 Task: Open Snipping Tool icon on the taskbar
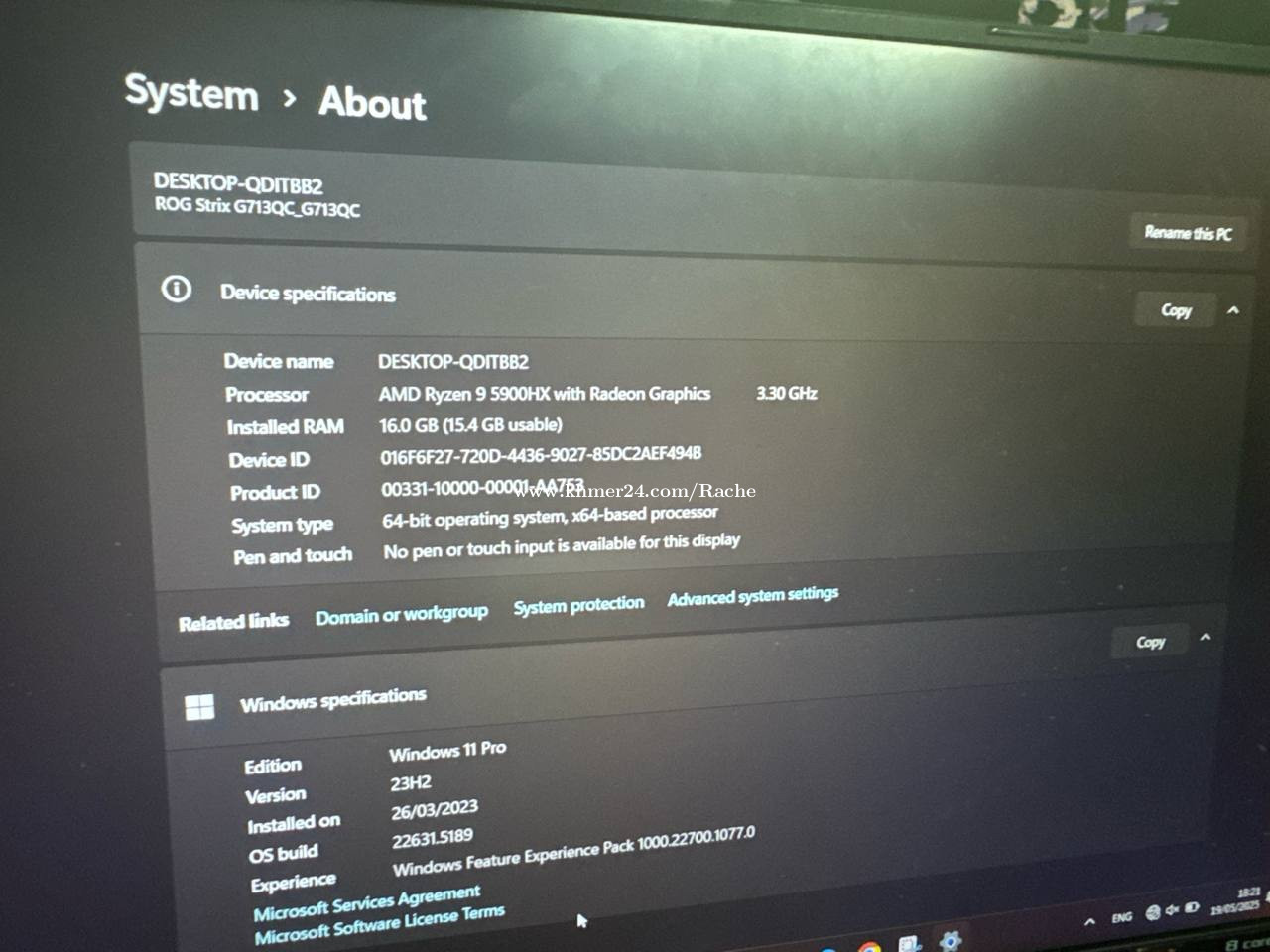pyautogui.click(x=909, y=942)
